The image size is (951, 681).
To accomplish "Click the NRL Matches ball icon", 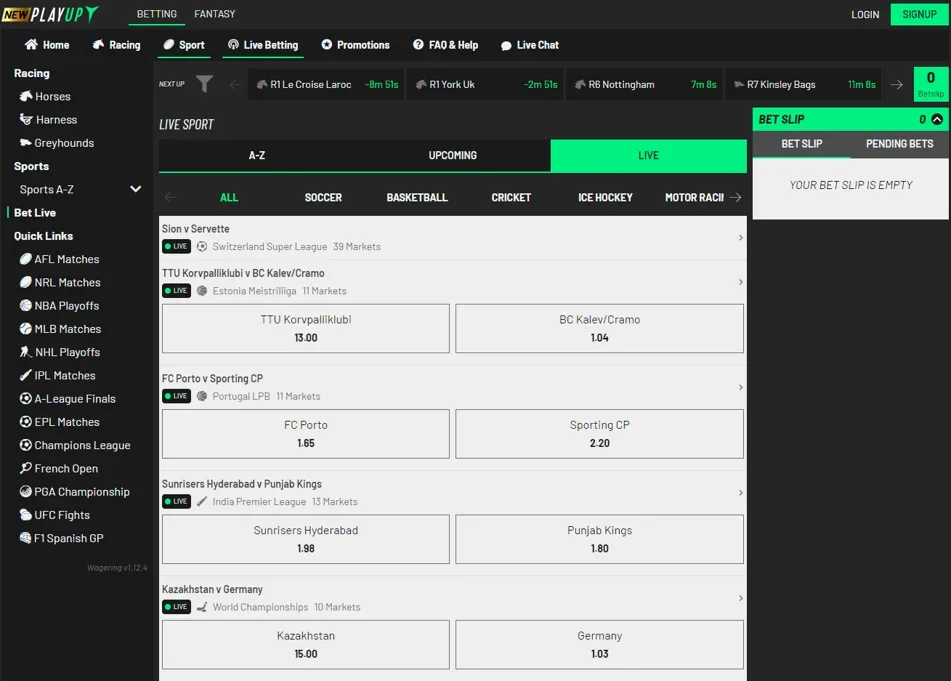I will pyautogui.click(x=25, y=282).
